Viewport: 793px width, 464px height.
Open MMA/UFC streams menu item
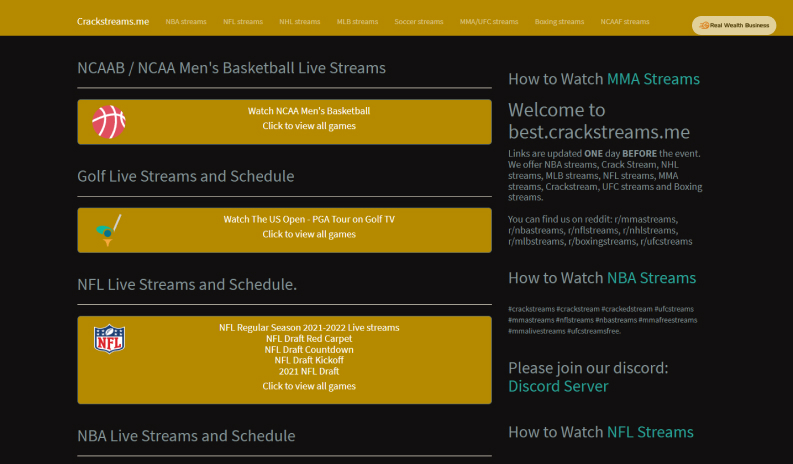click(489, 21)
